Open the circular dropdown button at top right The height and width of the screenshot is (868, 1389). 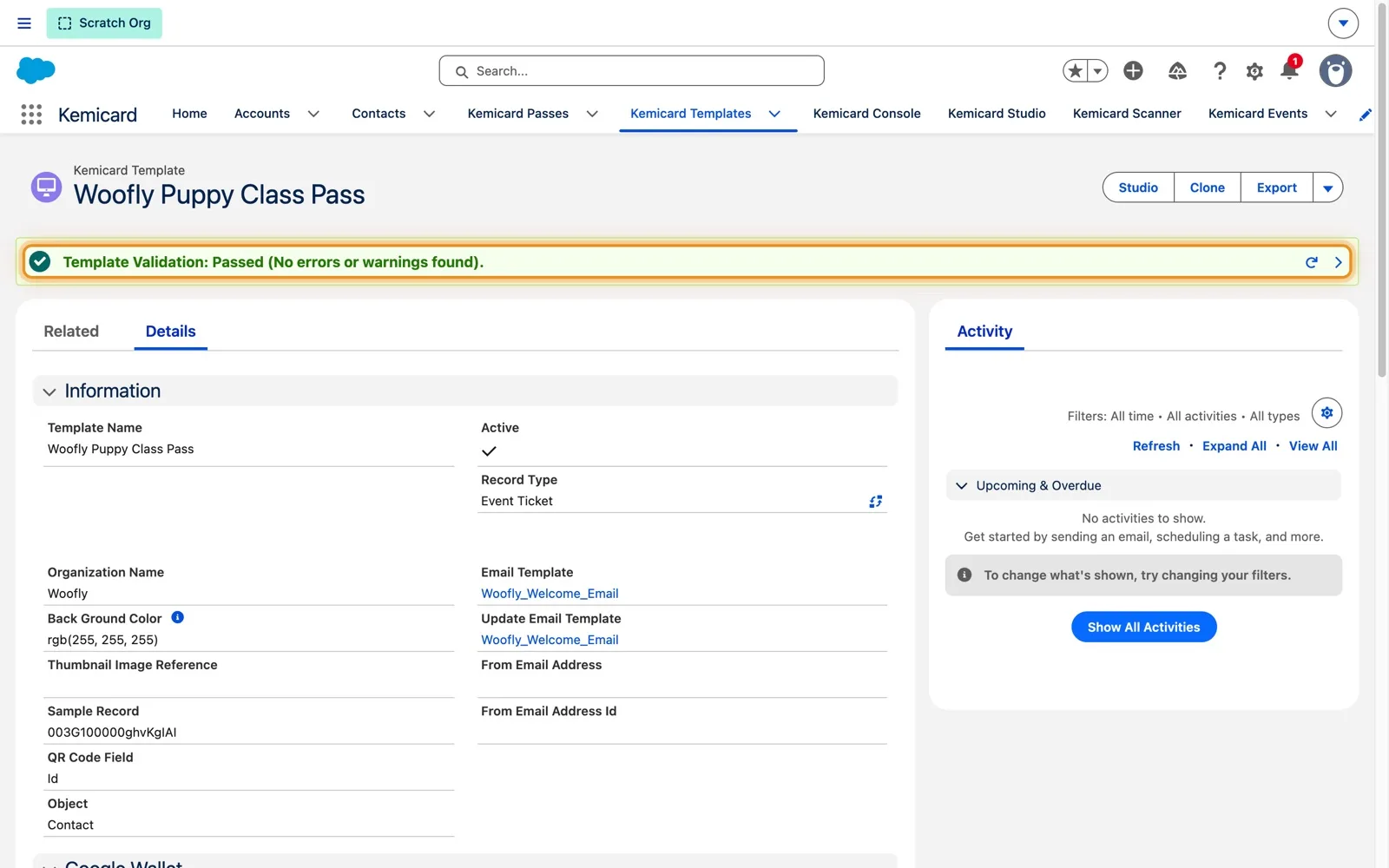pyautogui.click(x=1343, y=23)
